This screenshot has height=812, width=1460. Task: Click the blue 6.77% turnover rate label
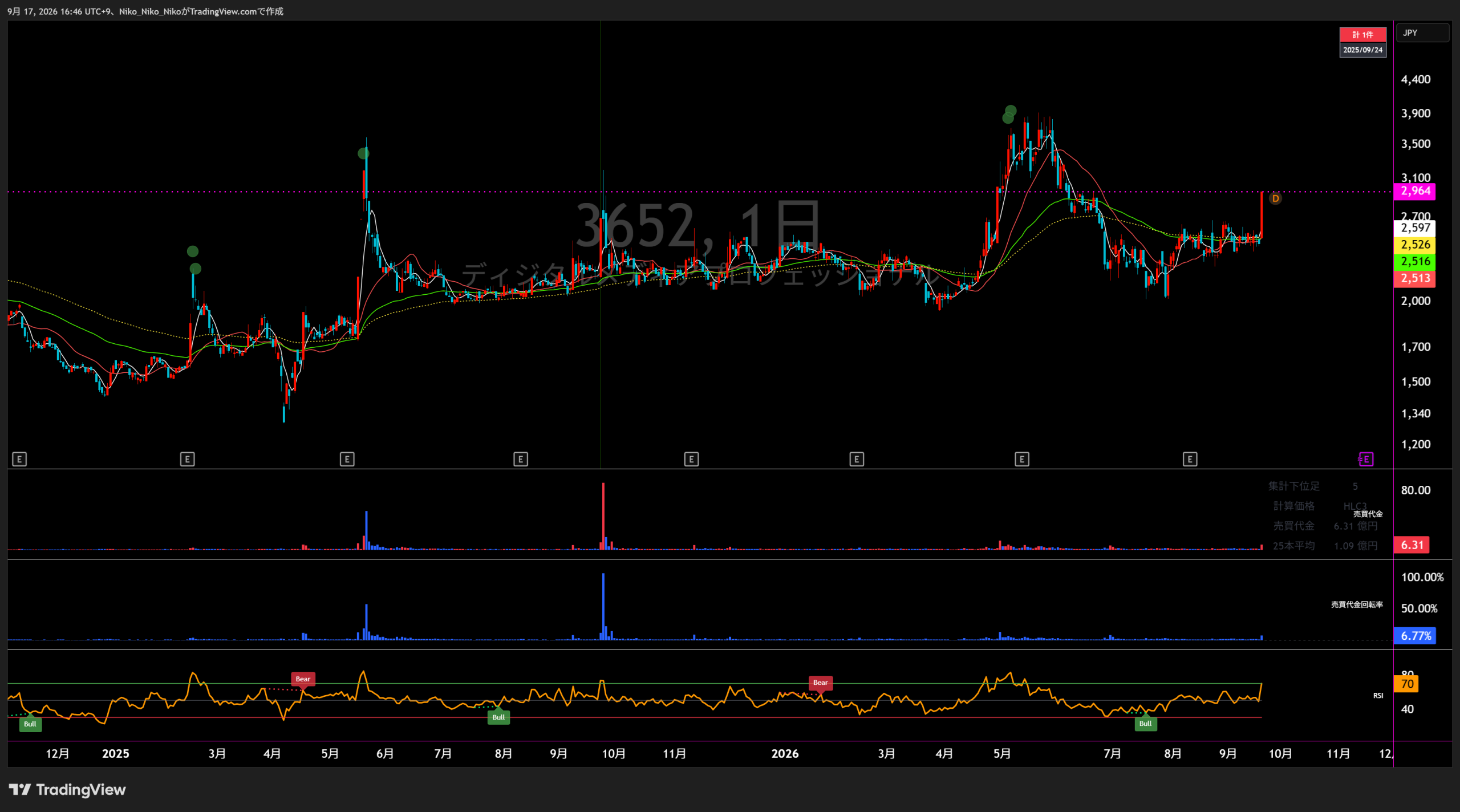[x=1414, y=636]
